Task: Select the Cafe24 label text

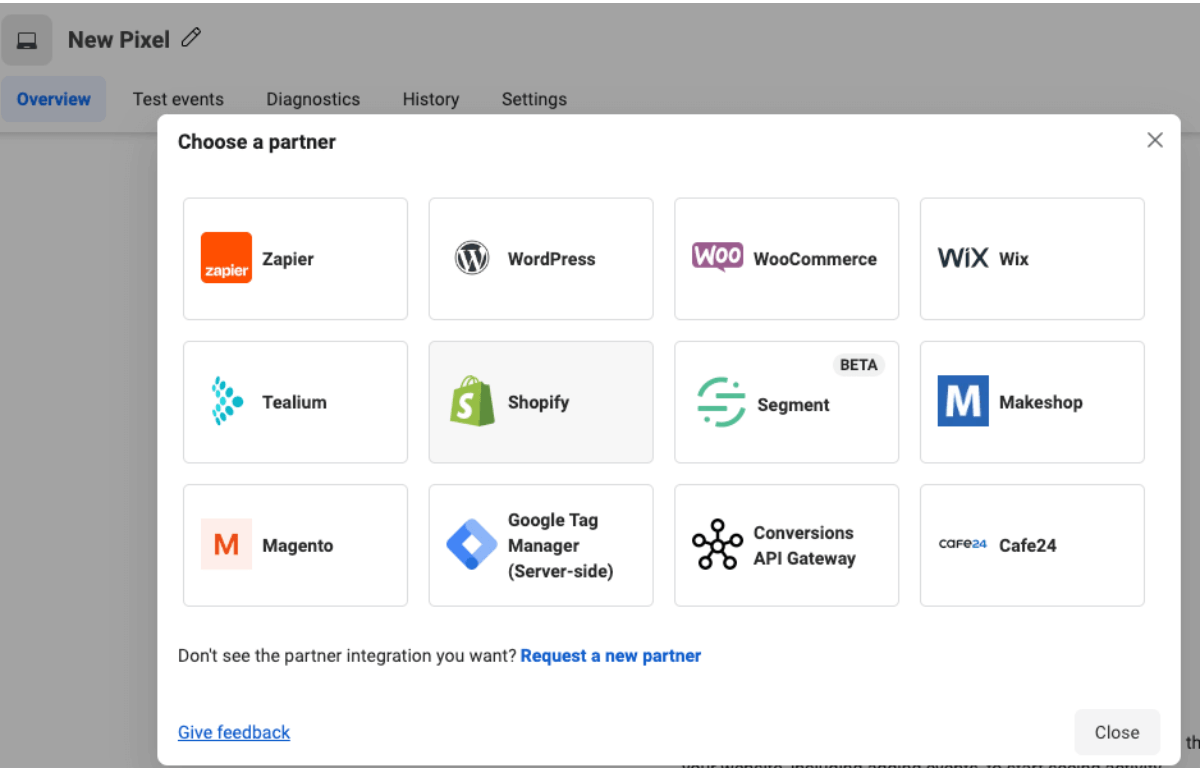Action: click(x=1028, y=545)
